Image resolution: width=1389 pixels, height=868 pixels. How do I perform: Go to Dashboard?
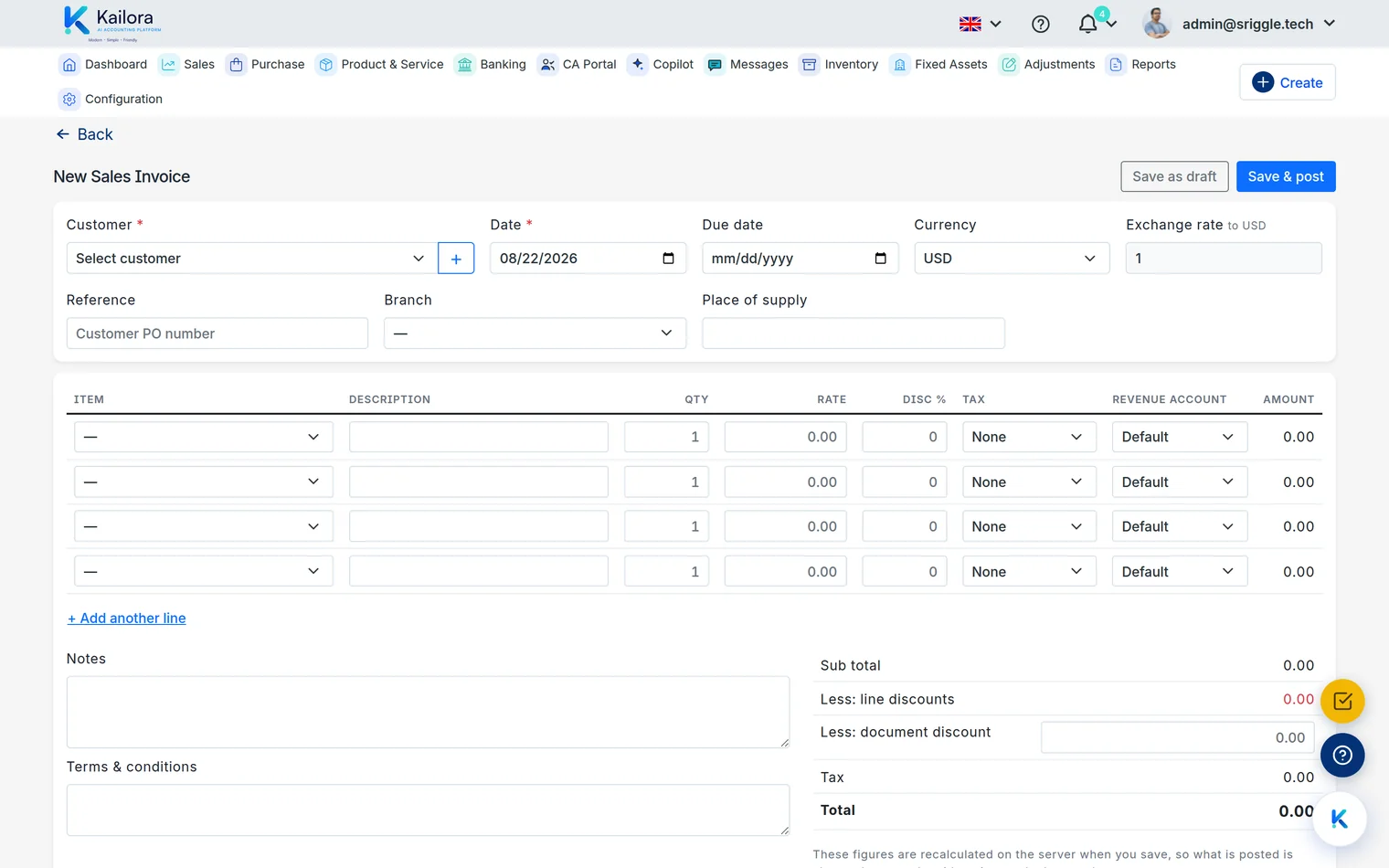pos(104,65)
